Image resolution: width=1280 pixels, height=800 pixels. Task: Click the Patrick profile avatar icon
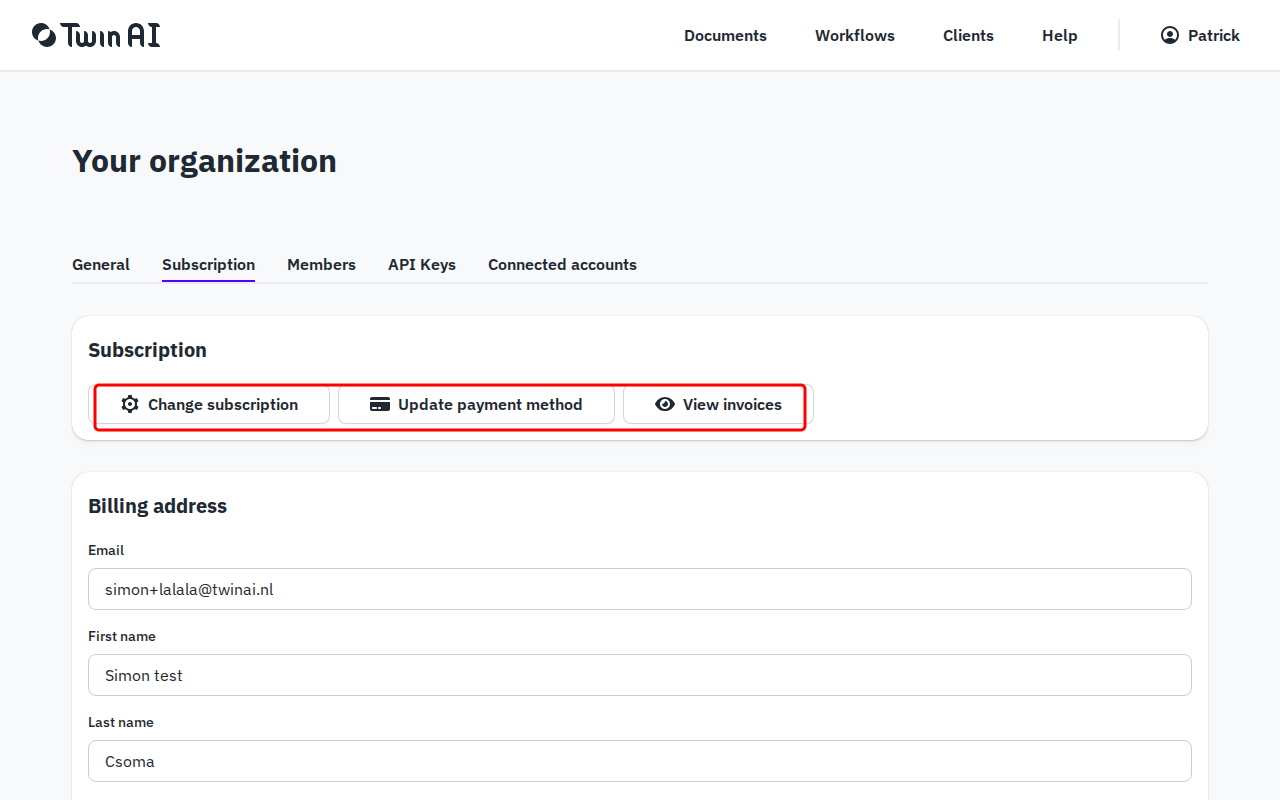1169,34
